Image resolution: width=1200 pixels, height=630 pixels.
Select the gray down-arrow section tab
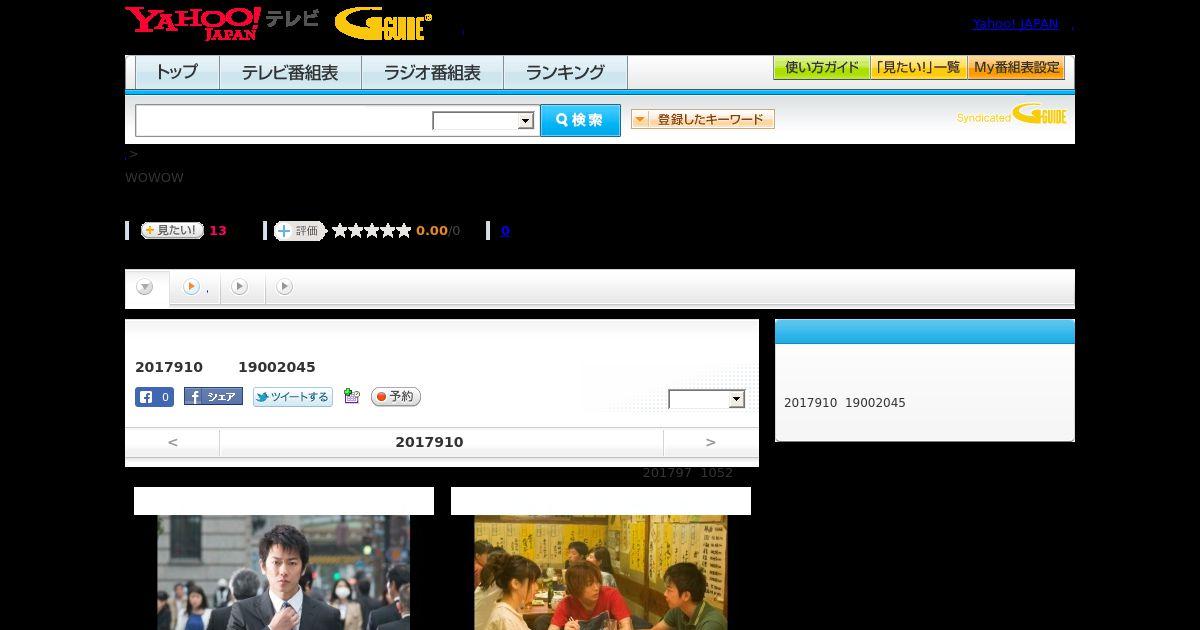point(146,288)
